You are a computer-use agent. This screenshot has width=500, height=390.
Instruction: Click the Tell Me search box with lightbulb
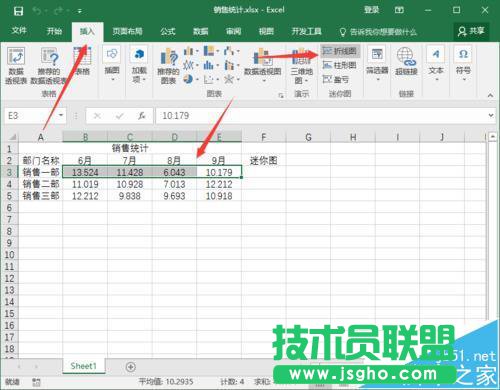point(378,32)
